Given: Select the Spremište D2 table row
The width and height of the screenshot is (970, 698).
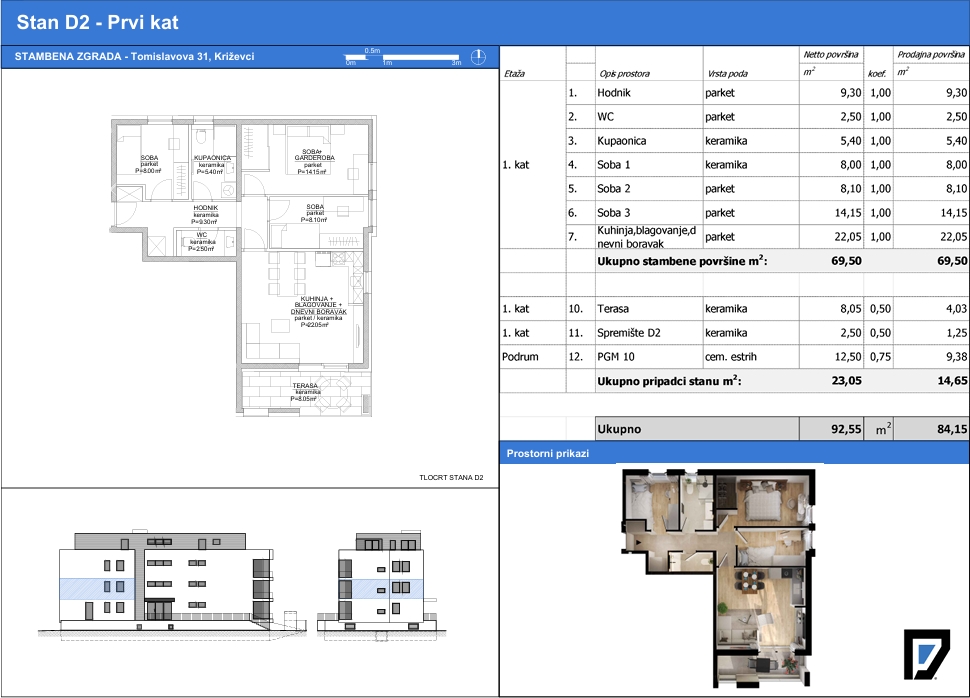Looking at the screenshot, I should pyautogui.click(x=734, y=333).
